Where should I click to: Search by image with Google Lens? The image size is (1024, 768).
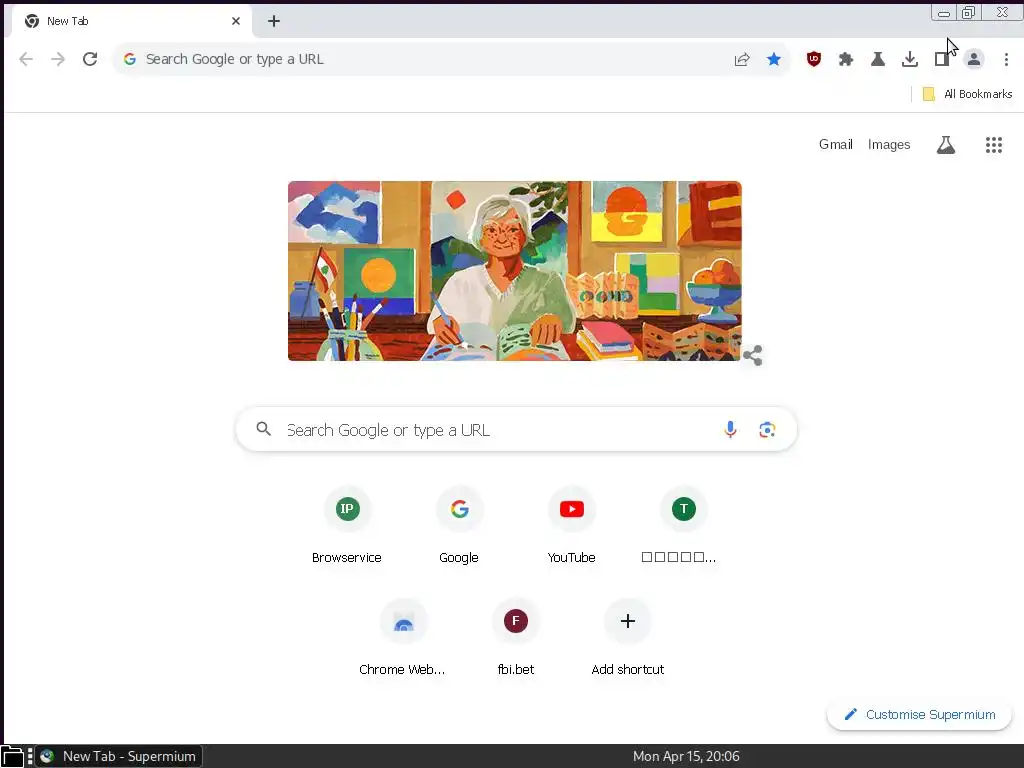point(767,429)
